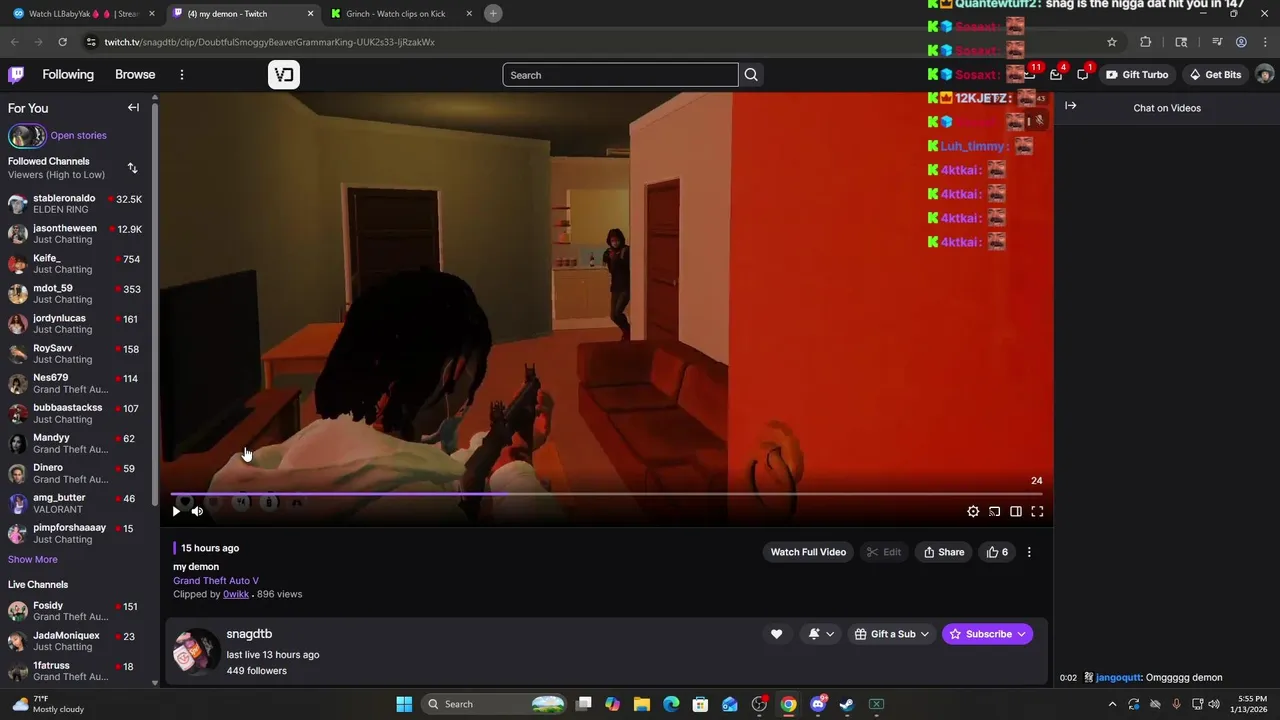Open Nes679 channel in sidebar

click(76, 384)
